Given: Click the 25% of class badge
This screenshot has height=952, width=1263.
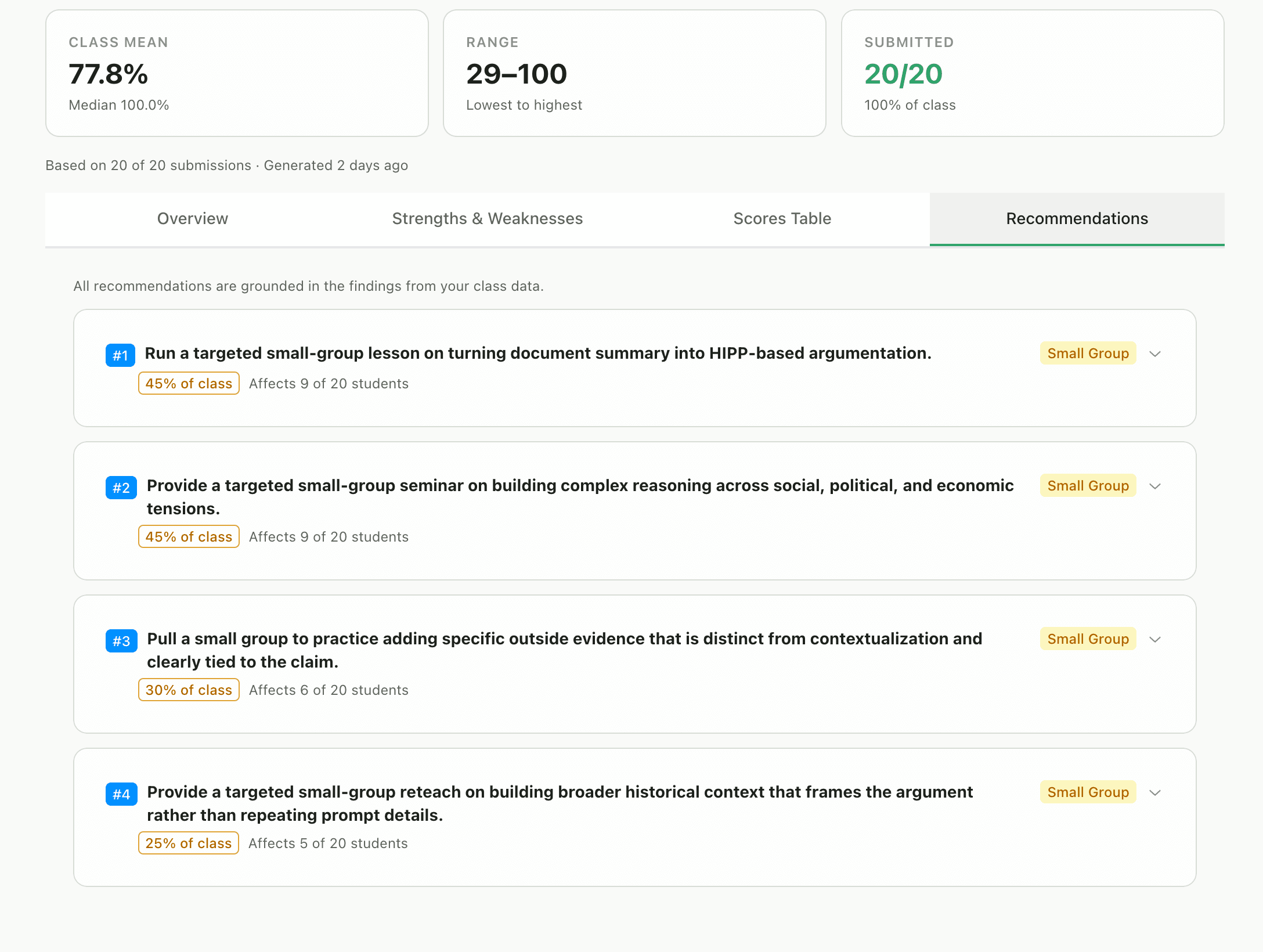Looking at the screenshot, I should (x=188, y=843).
